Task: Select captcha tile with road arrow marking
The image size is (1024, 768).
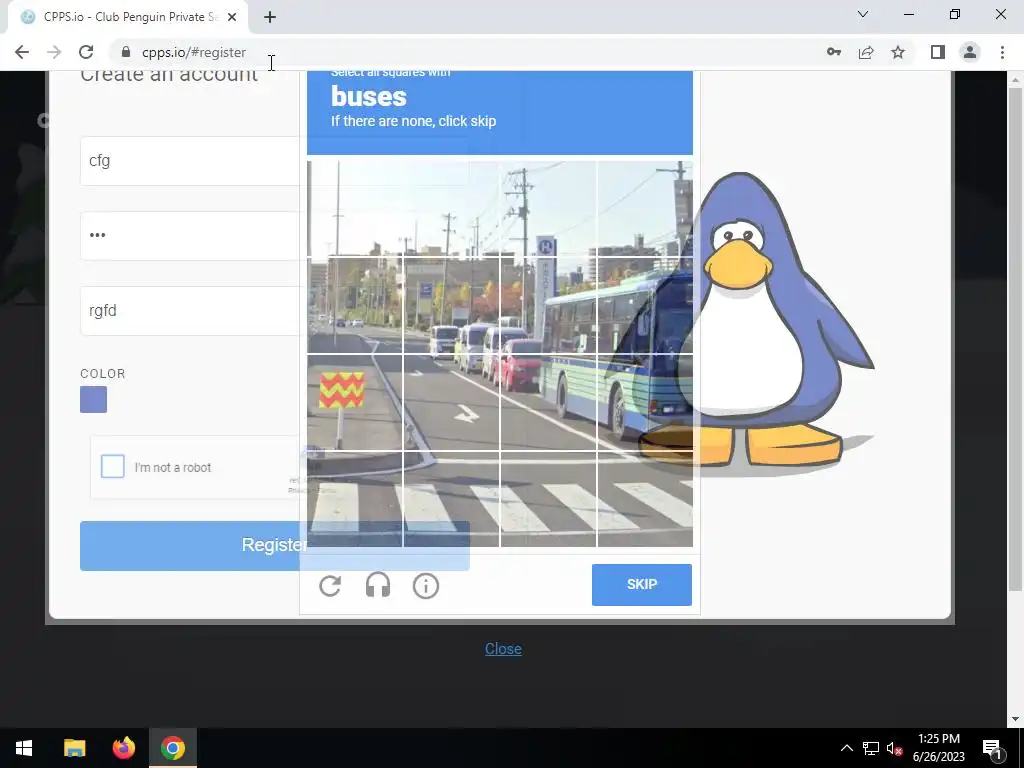Action: (451, 402)
